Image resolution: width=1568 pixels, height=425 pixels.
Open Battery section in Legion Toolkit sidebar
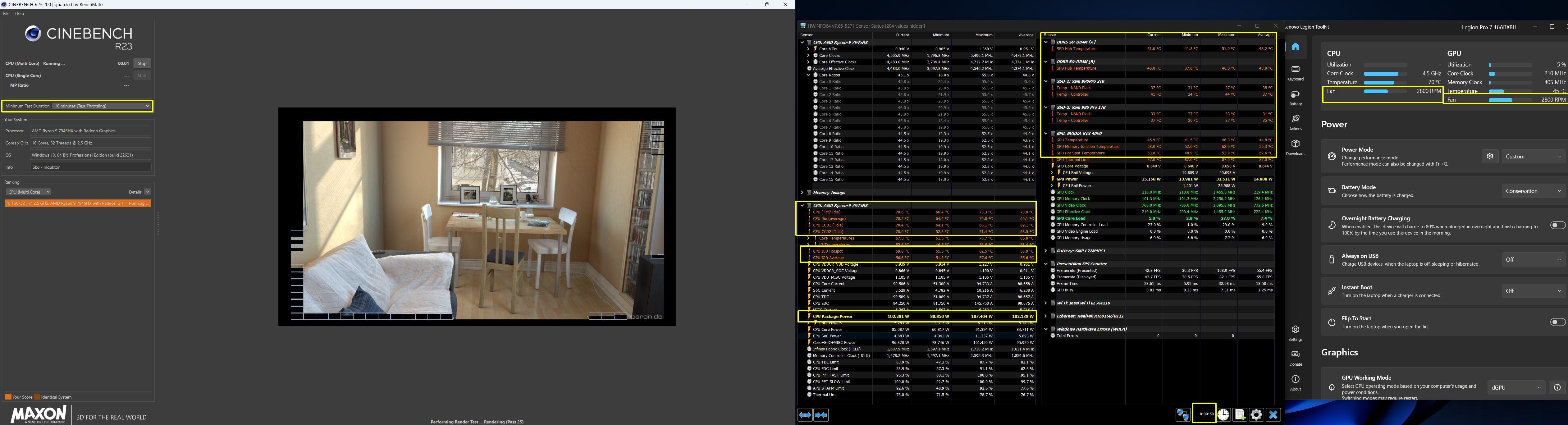pyautogui.click(x=1295, y=98)
